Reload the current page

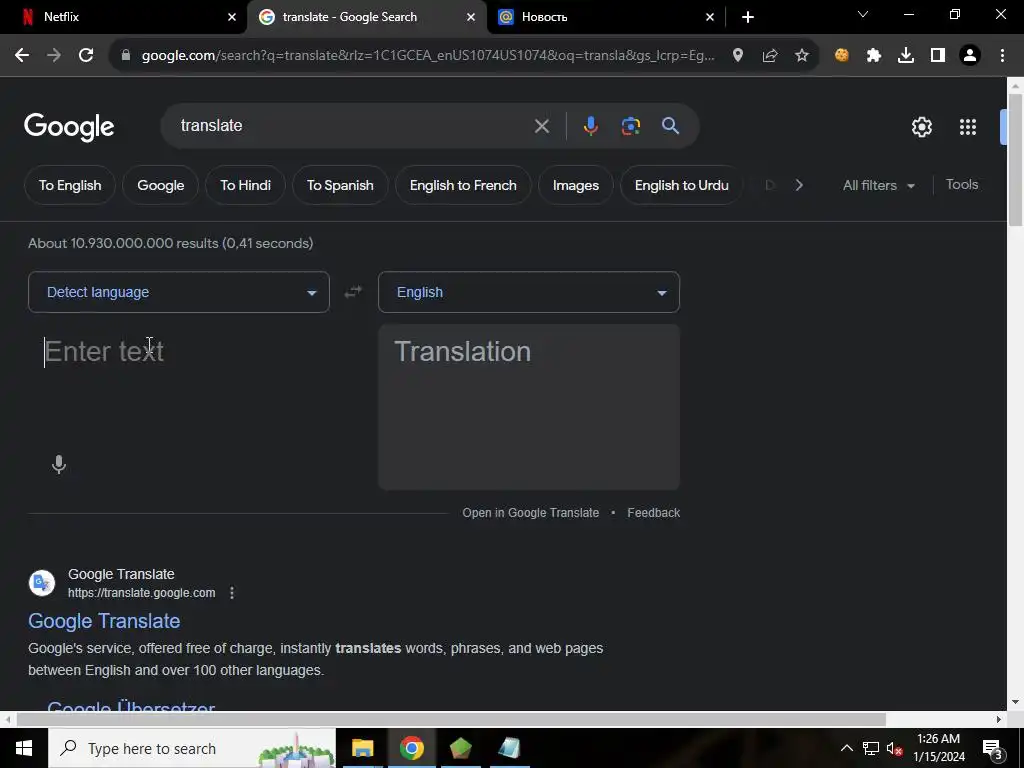(86, 56)
